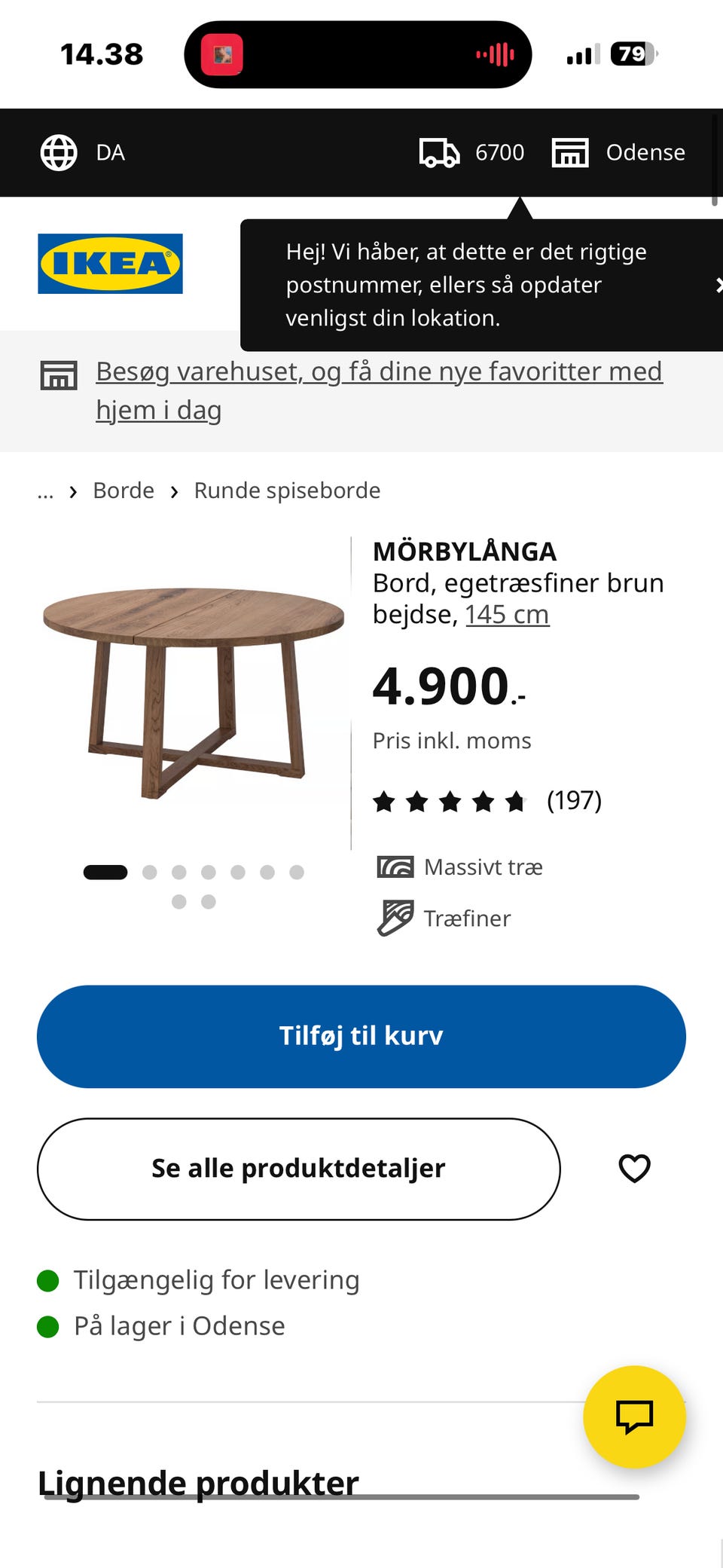Tap the Træfiner material icon
The height and width of the screenshot is (1568, 723).
pos(395,918)
